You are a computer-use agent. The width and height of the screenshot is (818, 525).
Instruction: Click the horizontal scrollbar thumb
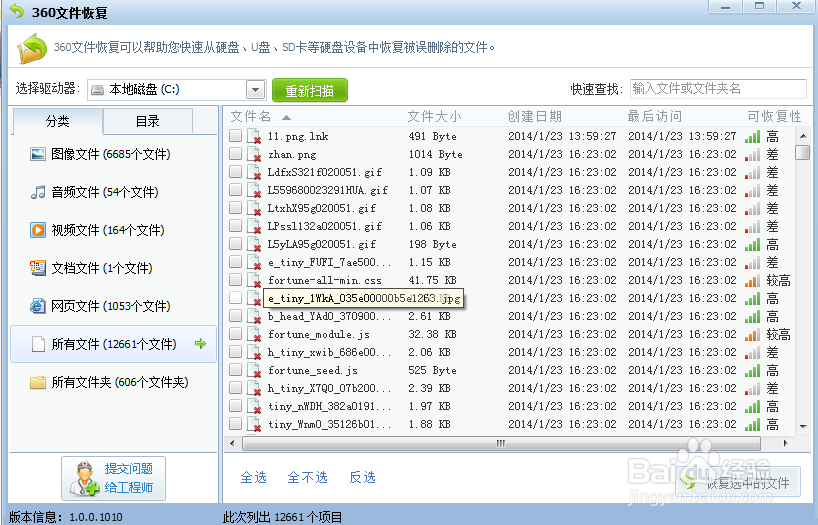point(501,444)
